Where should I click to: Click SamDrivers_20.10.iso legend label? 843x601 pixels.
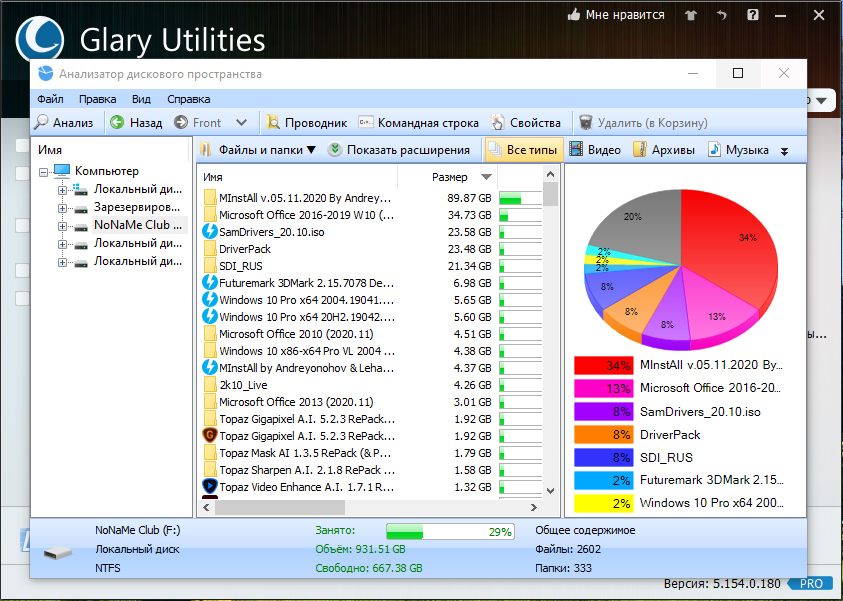pos(700,412)
